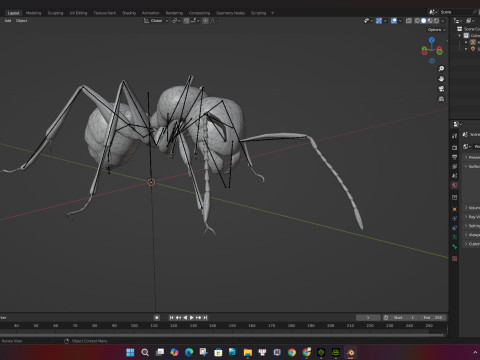Open proportional editing falloff menu

click(213, 21)
